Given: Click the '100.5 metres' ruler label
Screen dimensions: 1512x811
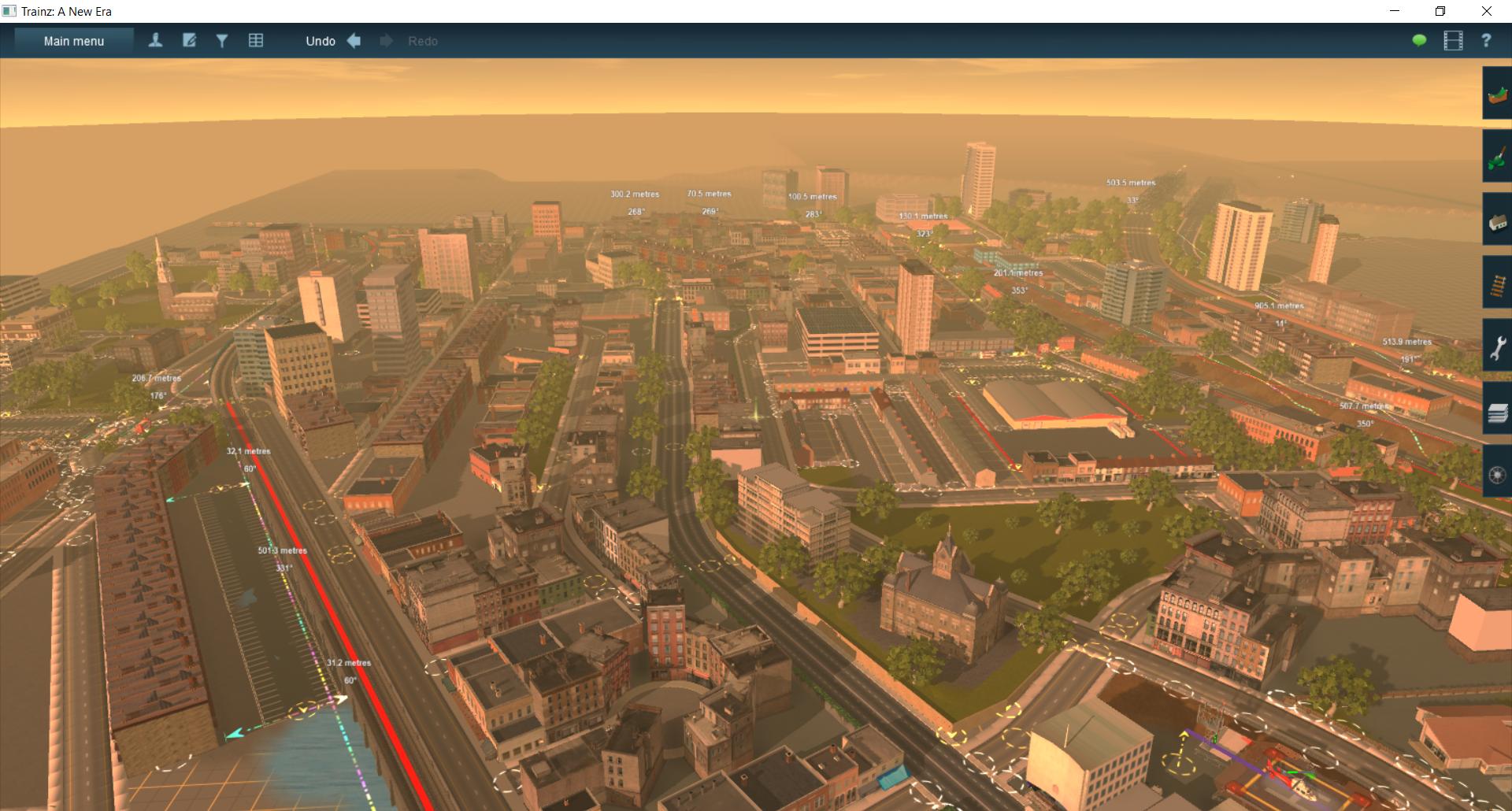Looking at the screenshot, I should click(x=813, y=197).
